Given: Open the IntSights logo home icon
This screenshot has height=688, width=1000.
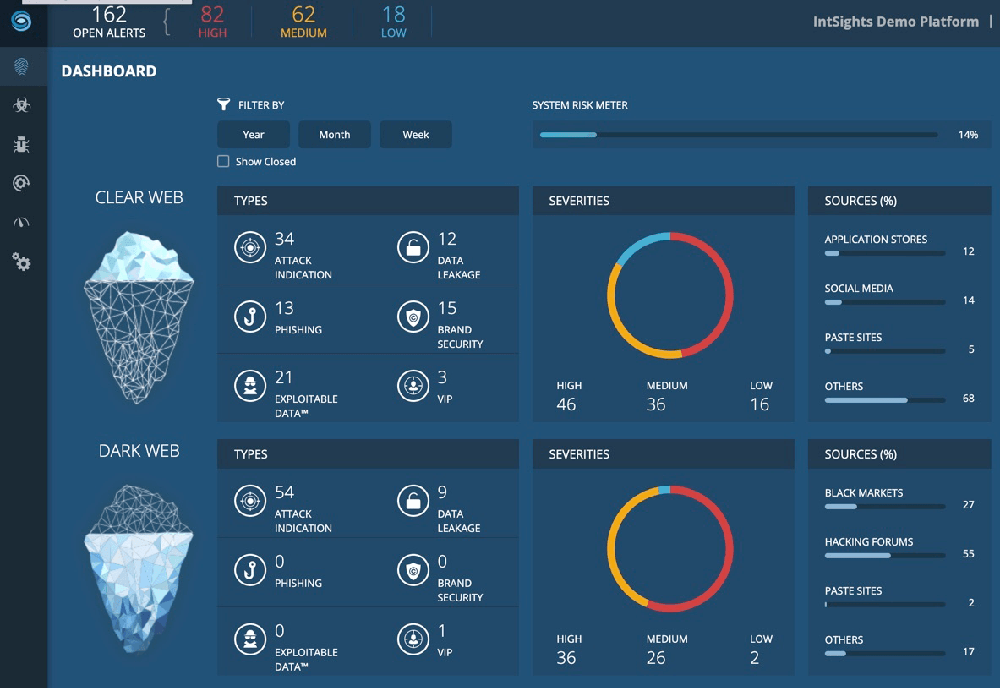Looking at the screenshot, I should 22,23.
